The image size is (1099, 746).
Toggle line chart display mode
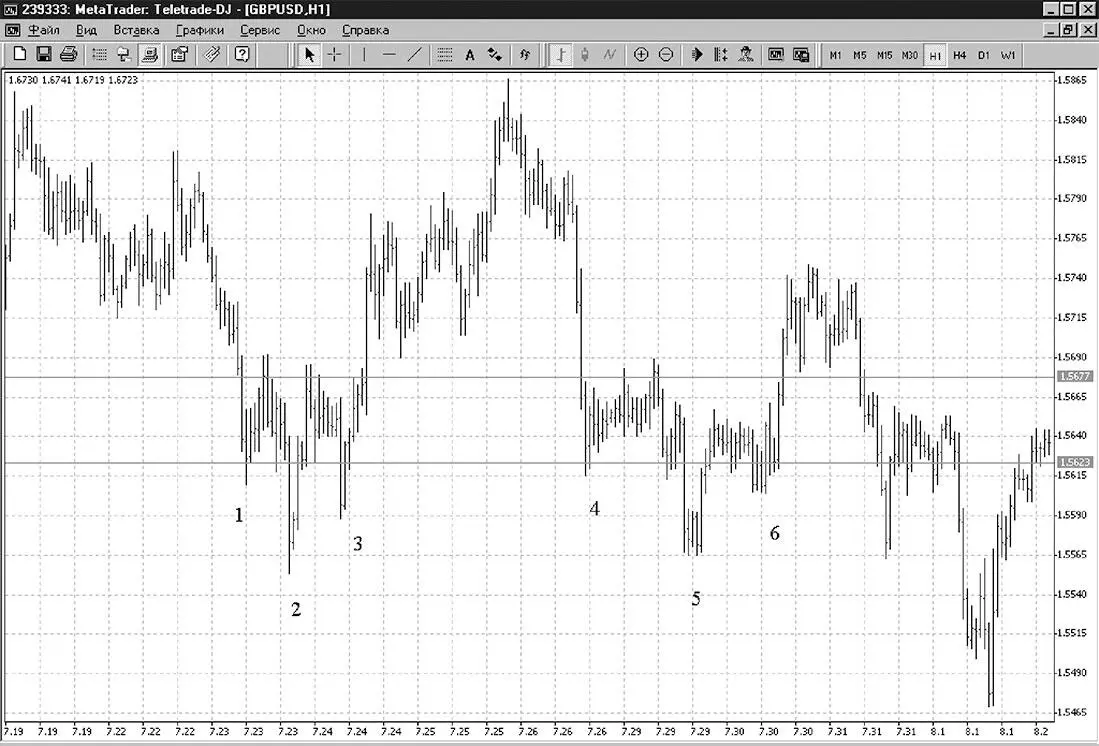610,55
